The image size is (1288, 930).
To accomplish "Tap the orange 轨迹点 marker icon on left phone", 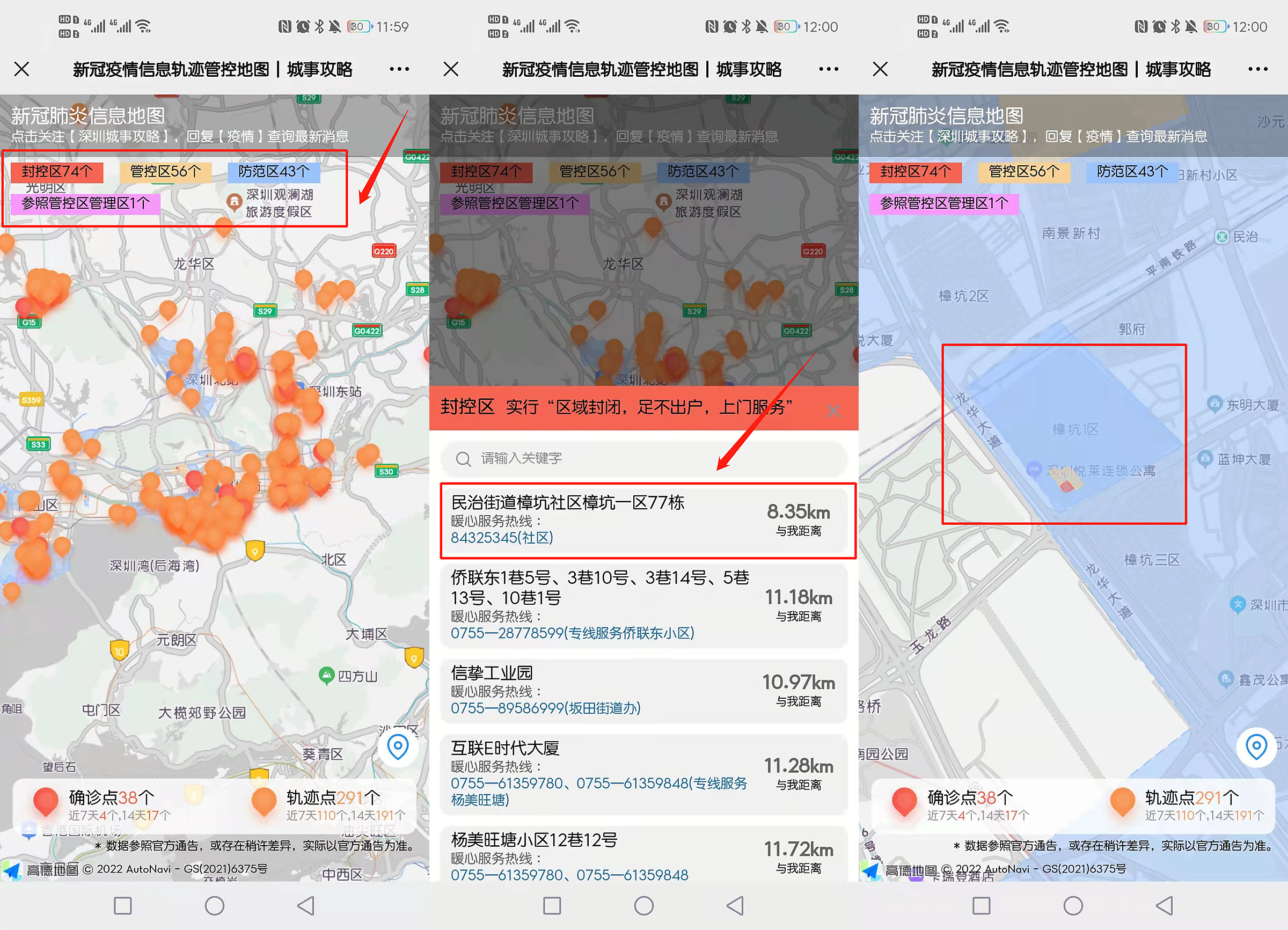I will click(264, 802).
